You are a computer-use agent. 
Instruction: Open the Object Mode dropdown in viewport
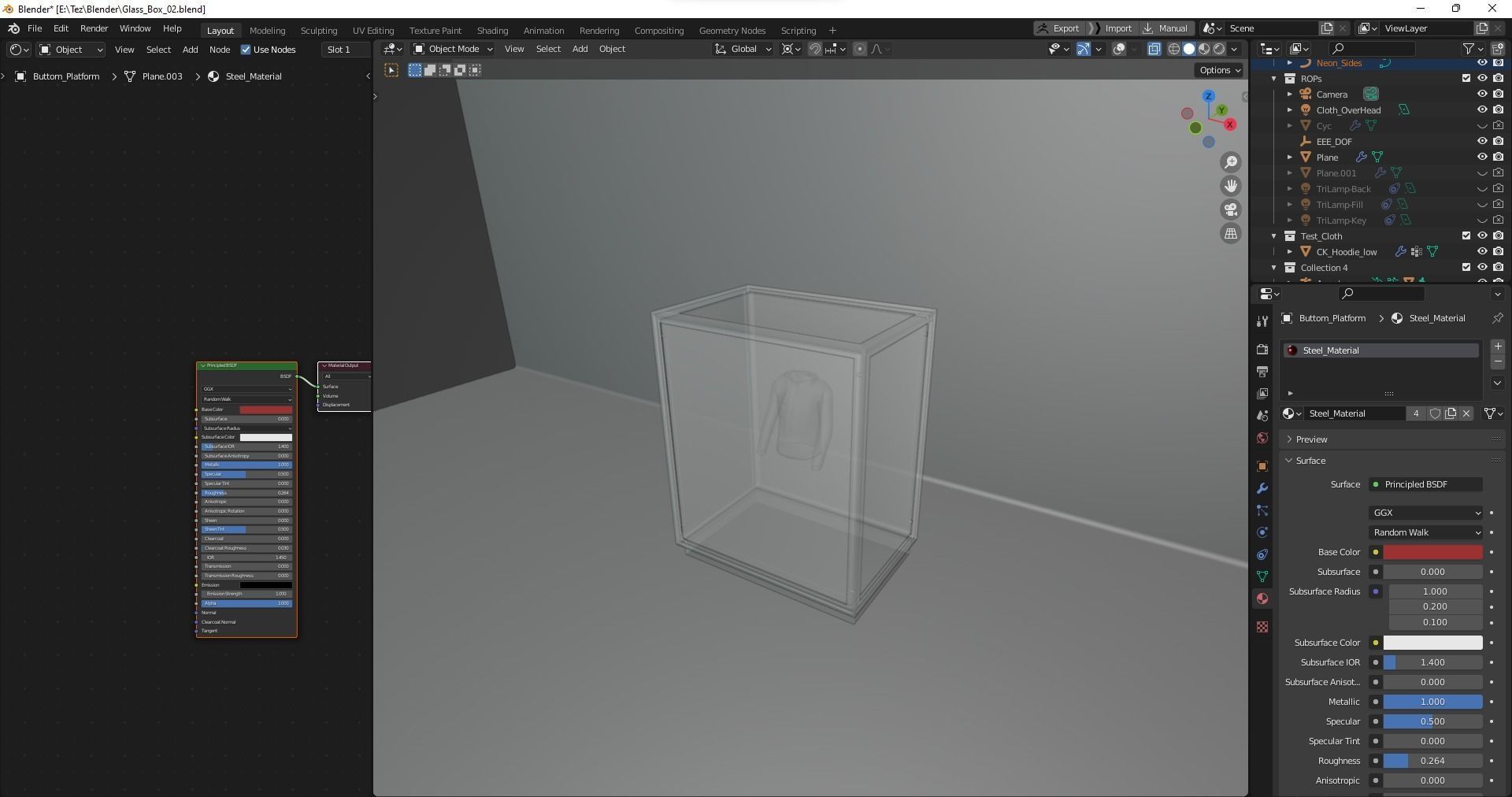(454, 49)
